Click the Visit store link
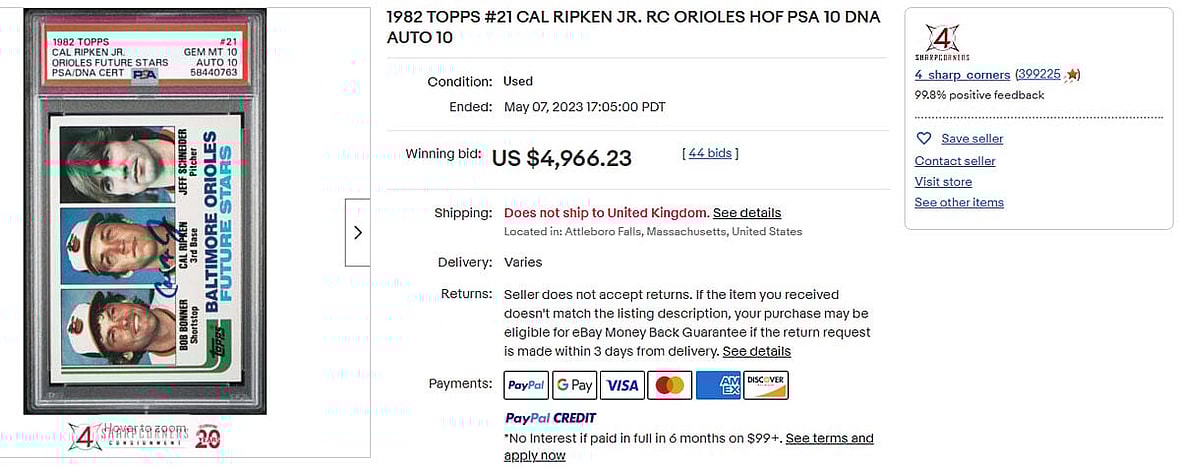1180x467 pixels. [x=943, y=182]
